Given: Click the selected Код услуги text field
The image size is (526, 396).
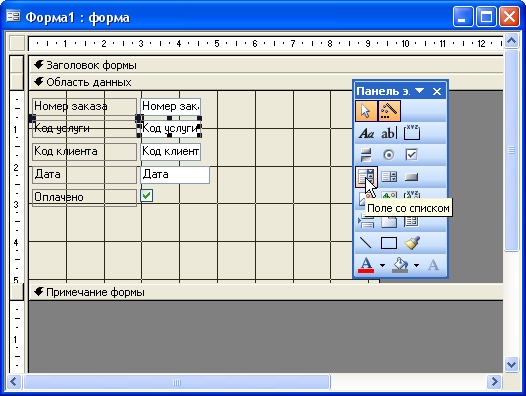Looking at the screenshot, I should click(171, 128).
